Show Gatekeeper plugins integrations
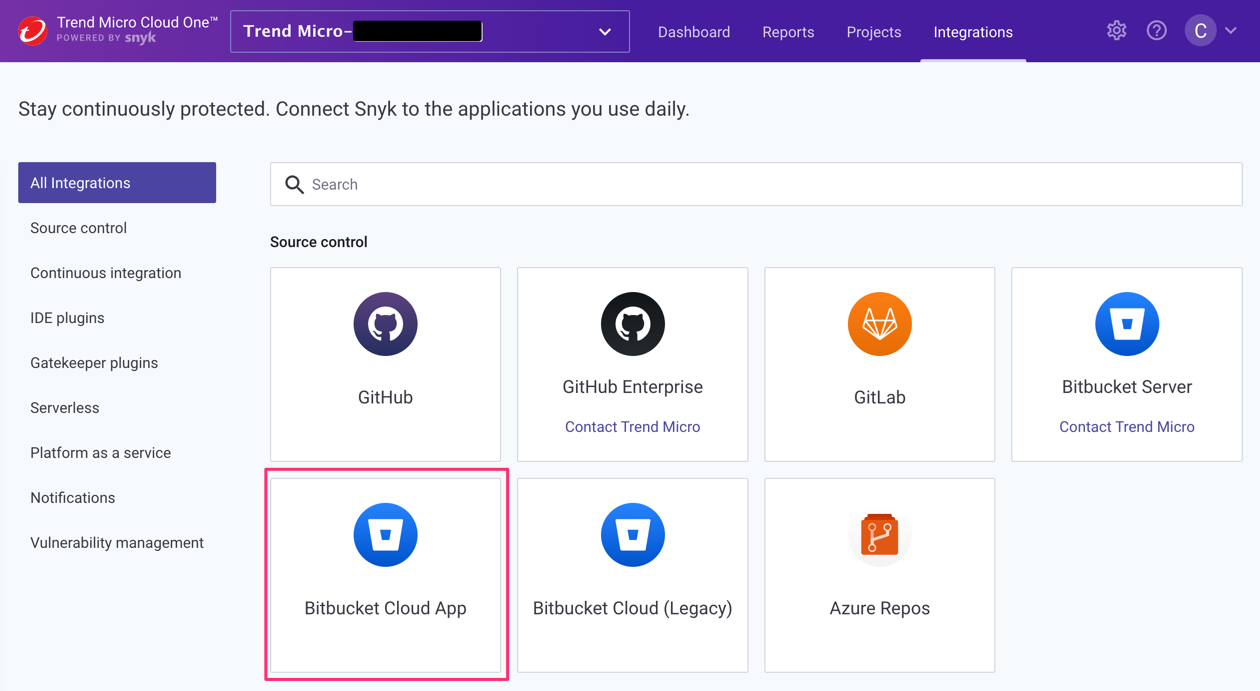The width and height of the screenshot is (1260, 691). click(x=94, y=363)
